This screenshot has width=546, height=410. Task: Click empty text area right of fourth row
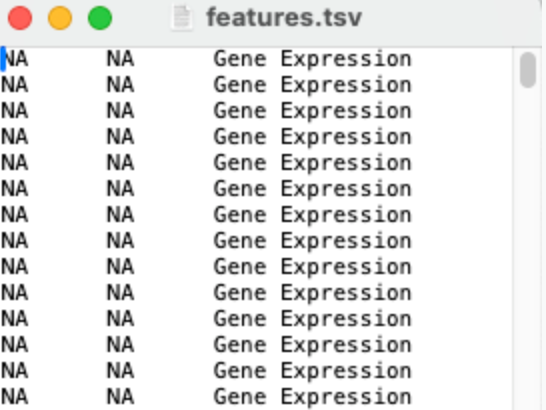(461, 137)
